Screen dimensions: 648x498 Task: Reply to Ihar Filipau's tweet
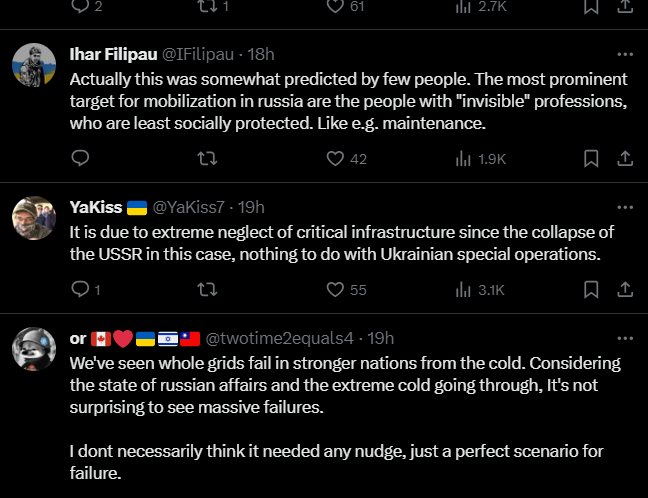pyautogui.click(x=82, y=158)
